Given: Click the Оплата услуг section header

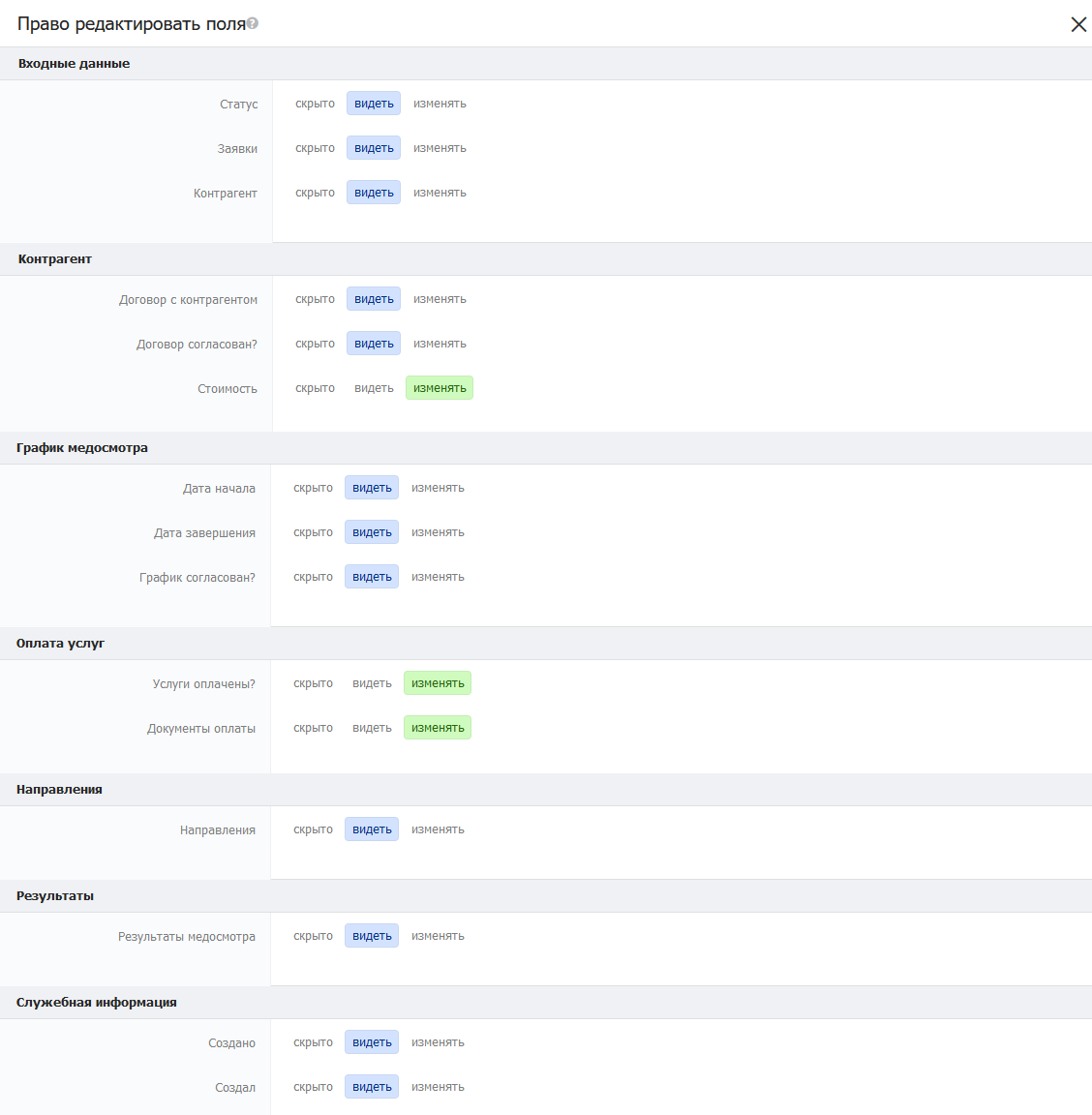Looking at the screenshot, I should 546,644.
